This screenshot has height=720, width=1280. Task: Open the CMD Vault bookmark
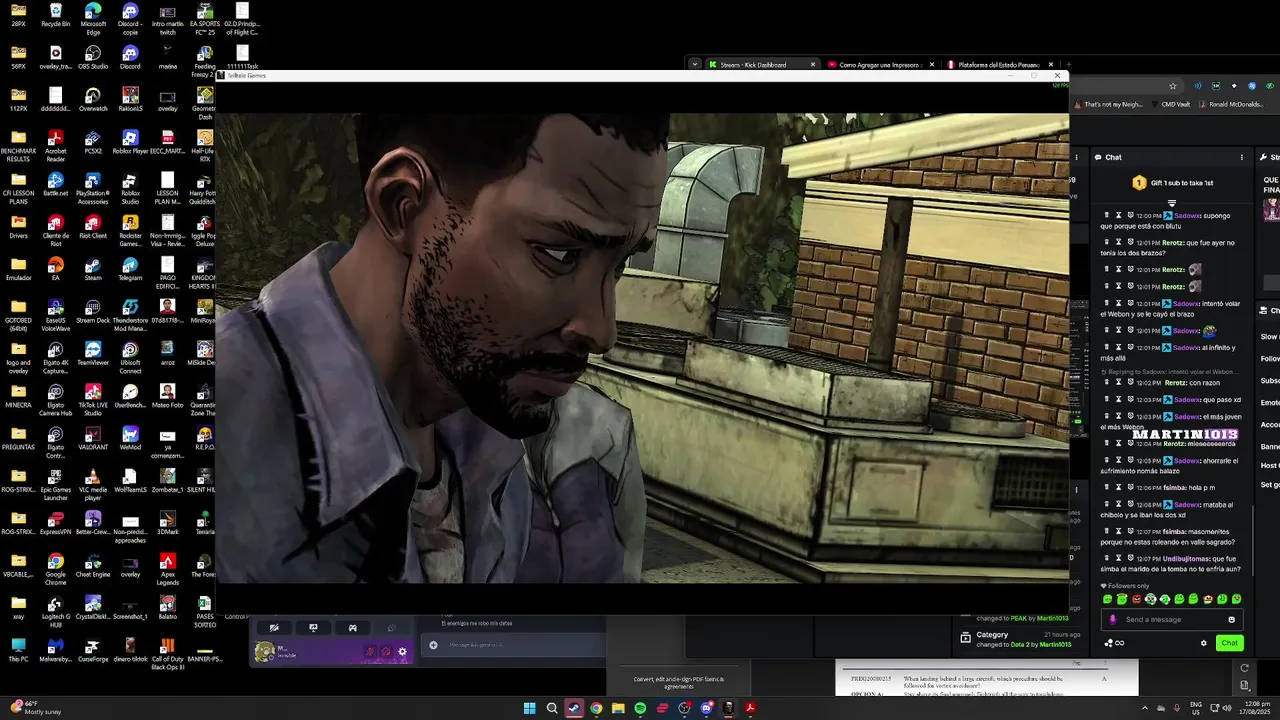(1170, 104)
